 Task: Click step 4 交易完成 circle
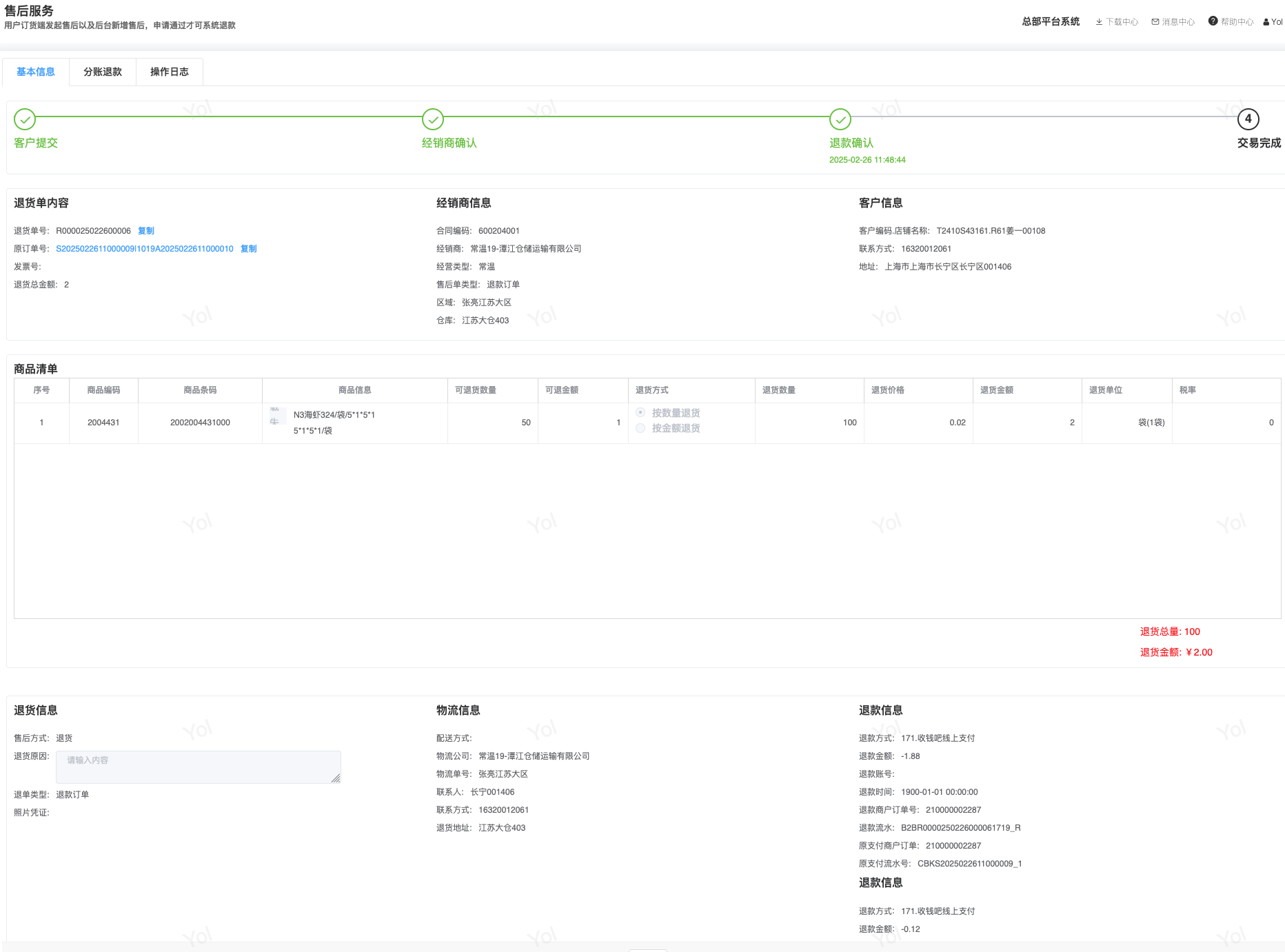pos(1248,119)
